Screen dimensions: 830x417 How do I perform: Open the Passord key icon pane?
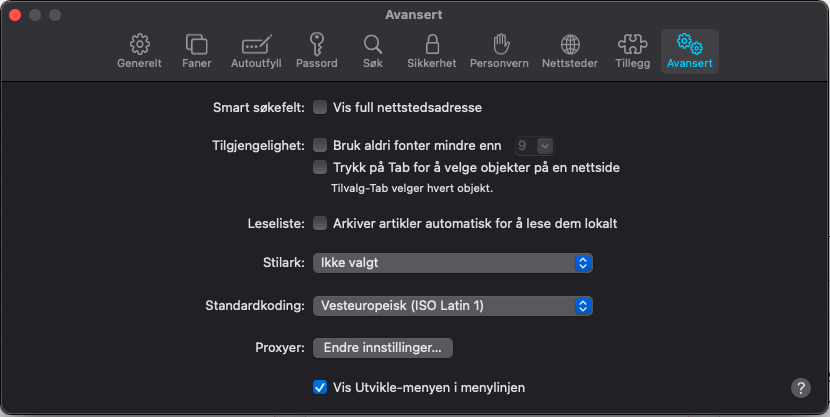(316, 51)
